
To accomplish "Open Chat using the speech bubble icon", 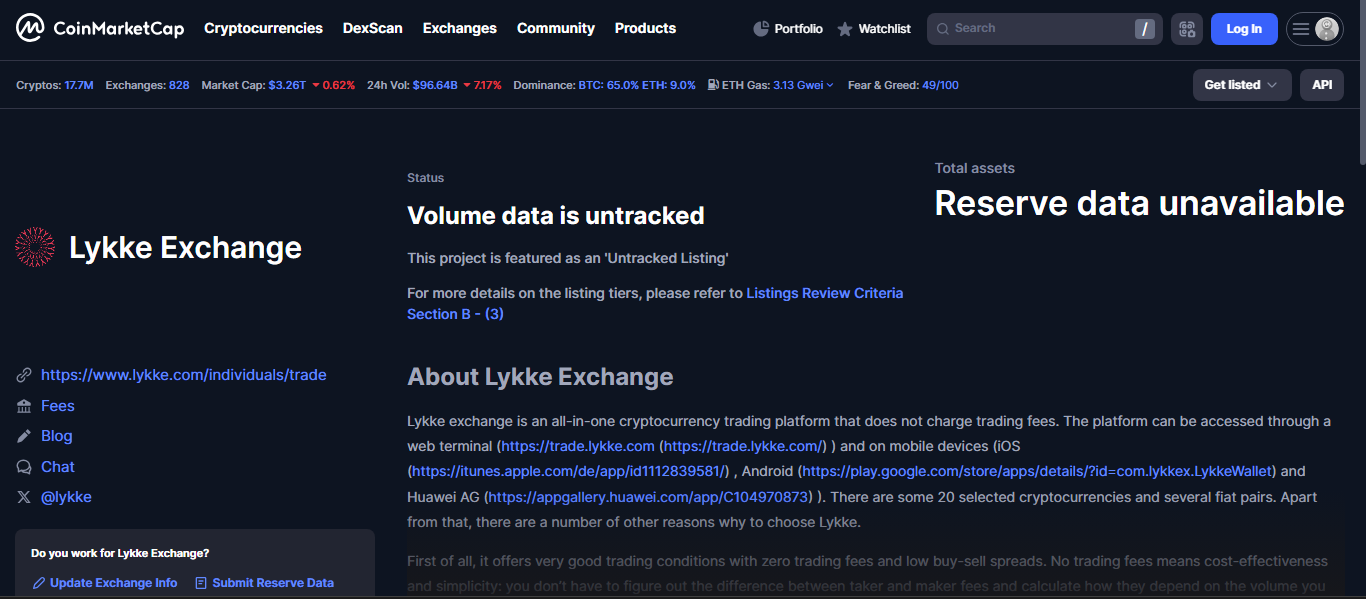I will click(24, 466).
